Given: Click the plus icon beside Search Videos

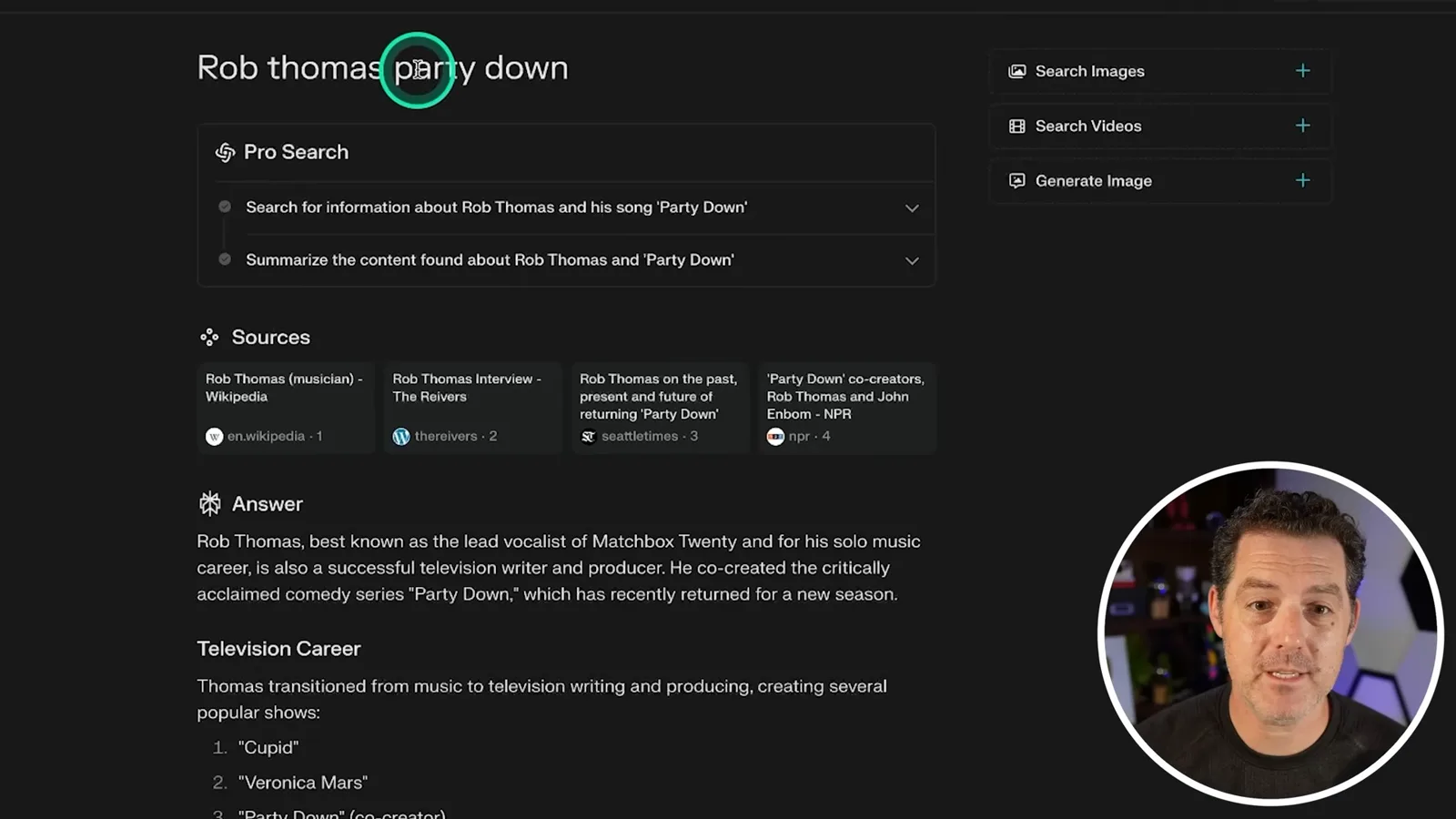Looking at the screenshot, I should (1303, 126).
